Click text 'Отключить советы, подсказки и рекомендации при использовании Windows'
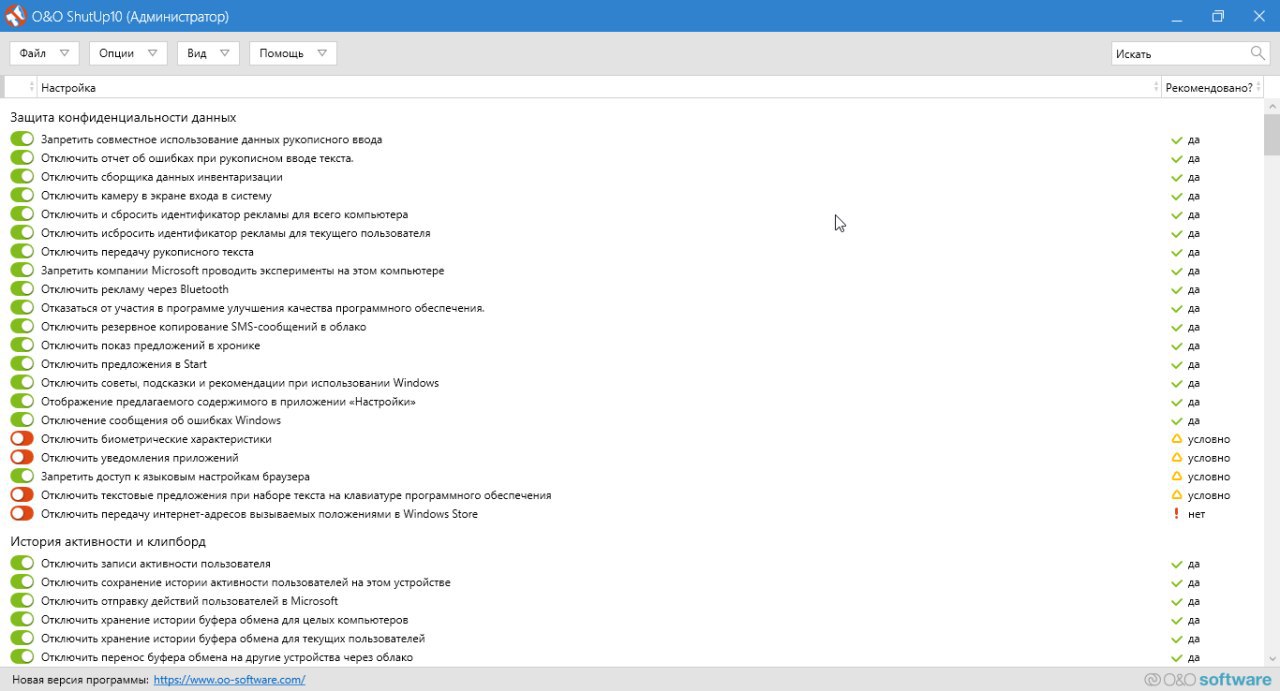The height and width of the screenshot is (691, 1280). tap(240, 383)
